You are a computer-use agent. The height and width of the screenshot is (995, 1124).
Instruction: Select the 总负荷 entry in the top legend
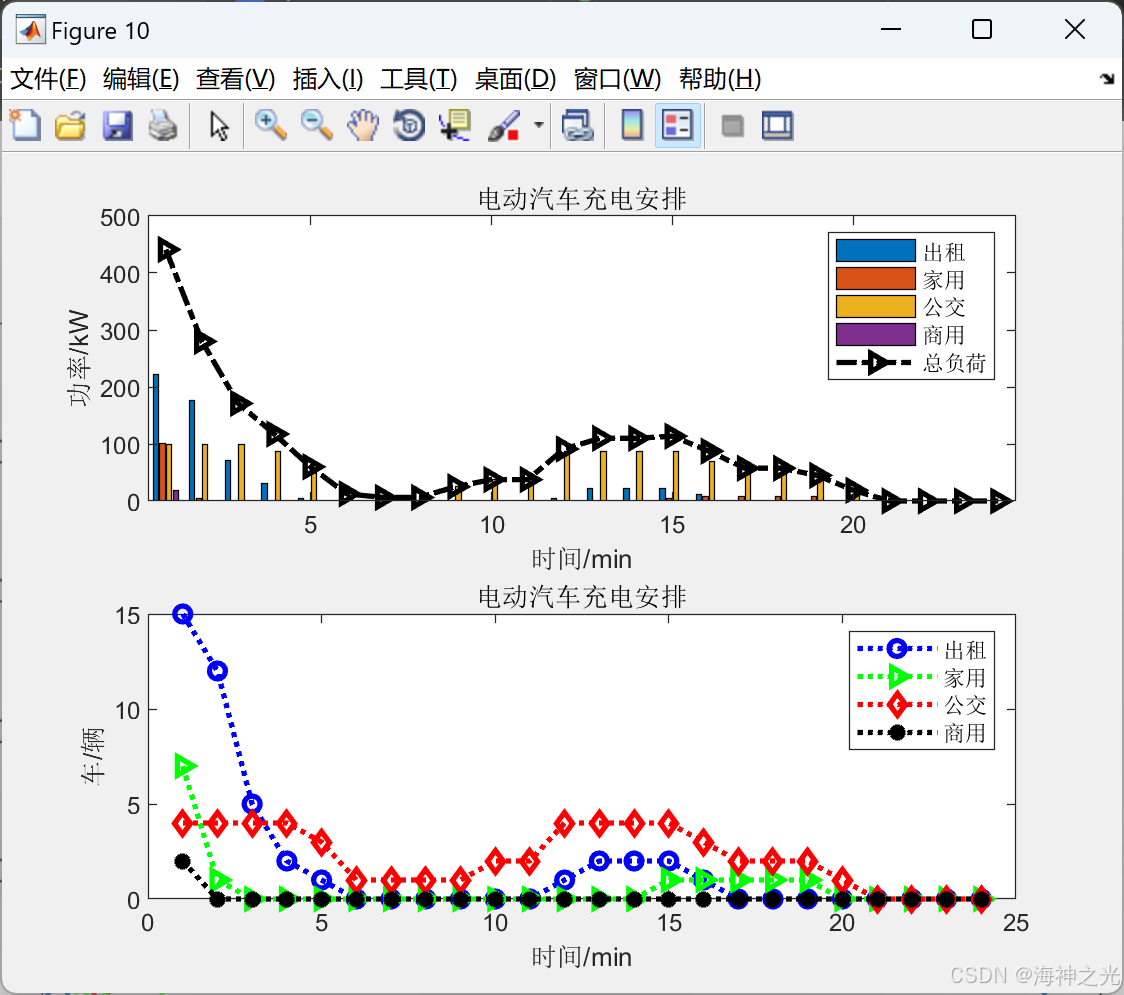[911, 363]
